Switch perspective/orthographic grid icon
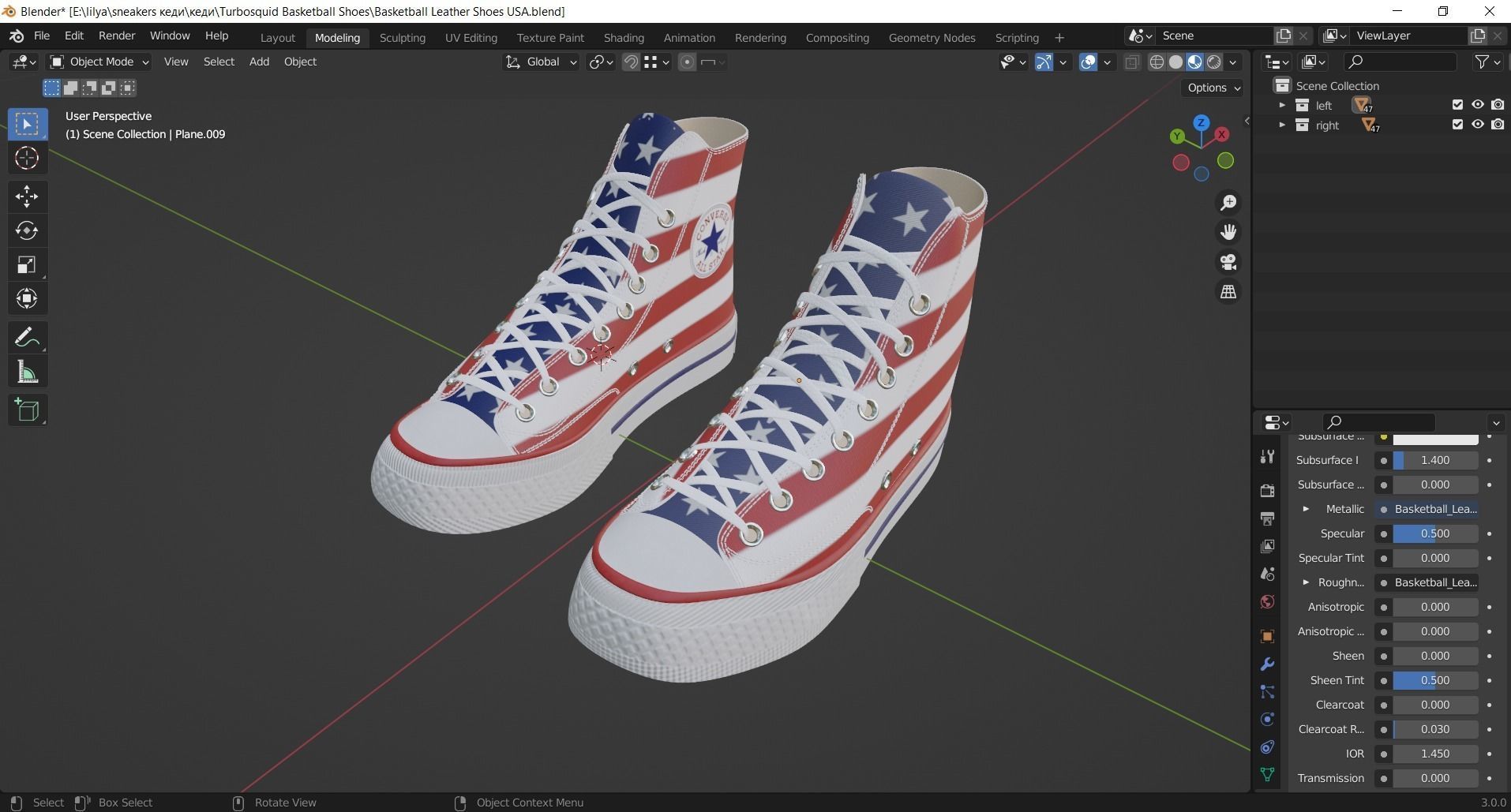The width and height of the screenshot is (1511, 812). pos(1228,292)
